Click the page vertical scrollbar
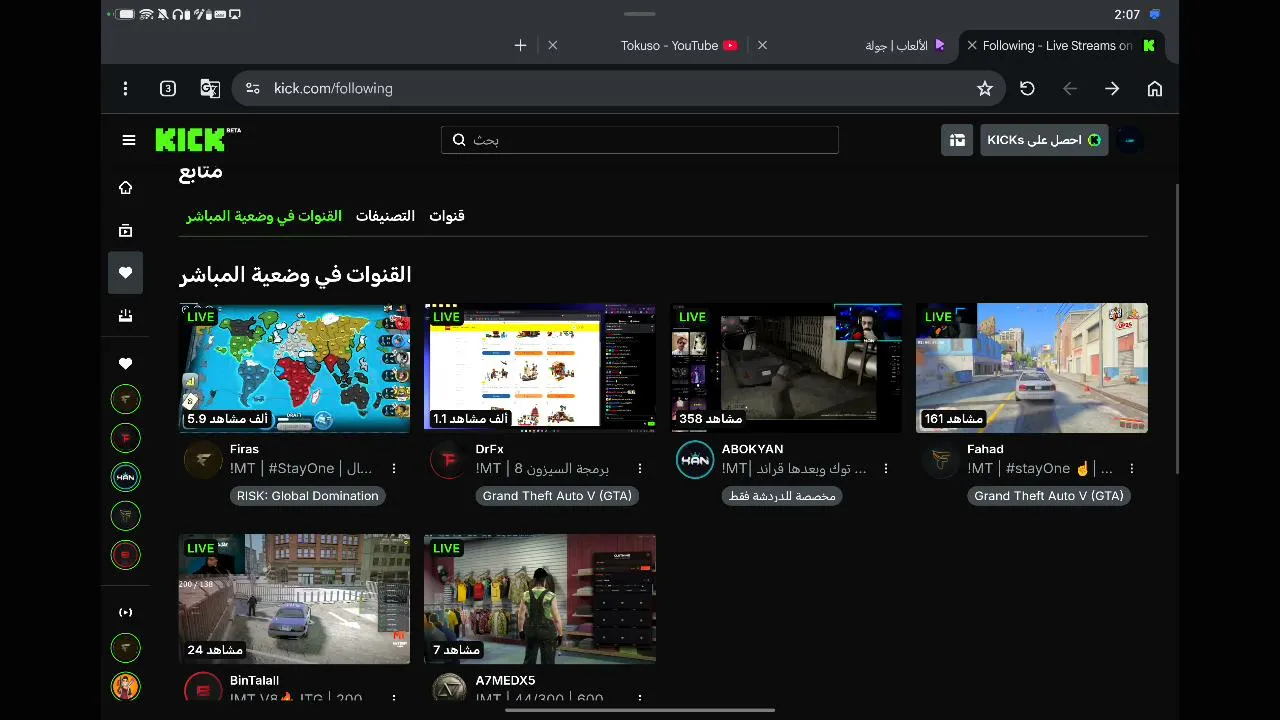Image resolution: width=1280 pixels, height=720 pixels. coord(1176,330)
